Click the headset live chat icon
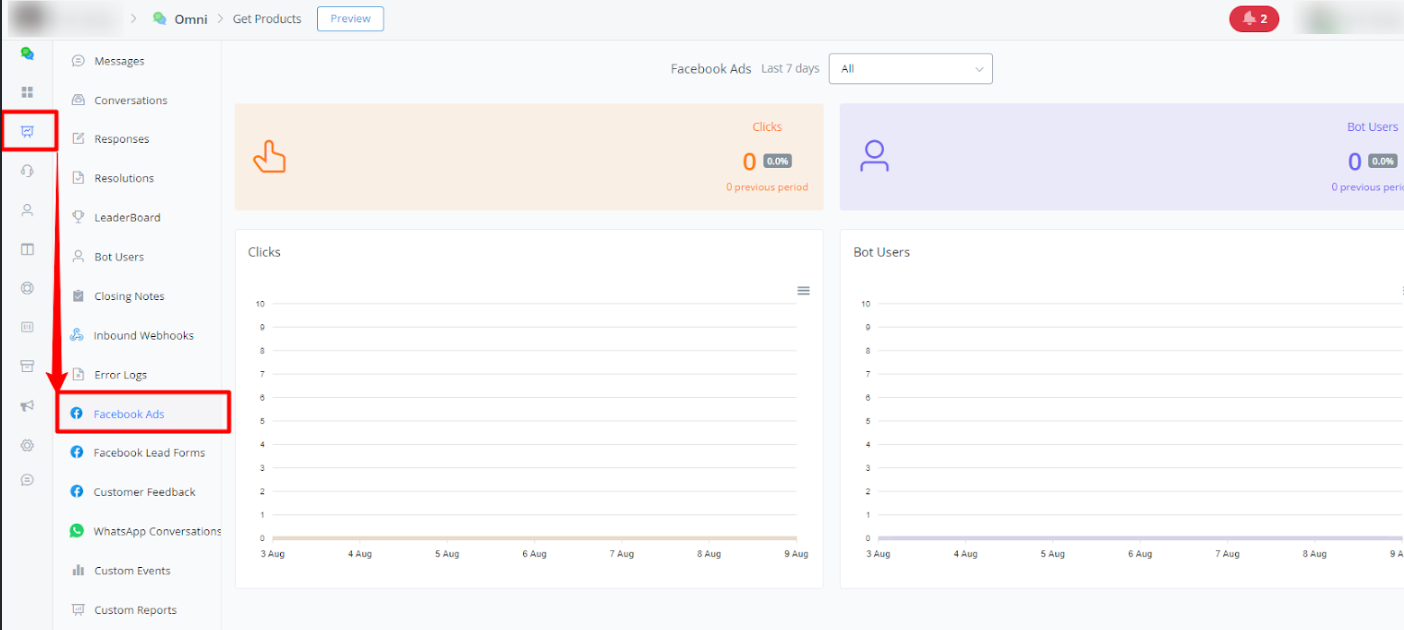1404x630 pixels. tap(27, 171)
